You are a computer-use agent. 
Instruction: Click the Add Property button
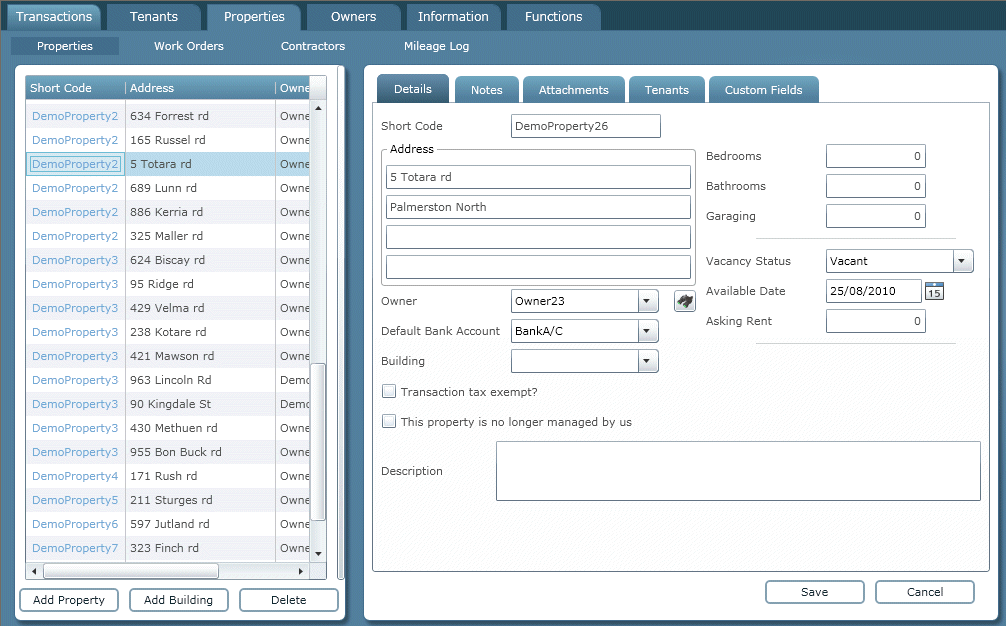pyautogui.click(x=69, y=600)
